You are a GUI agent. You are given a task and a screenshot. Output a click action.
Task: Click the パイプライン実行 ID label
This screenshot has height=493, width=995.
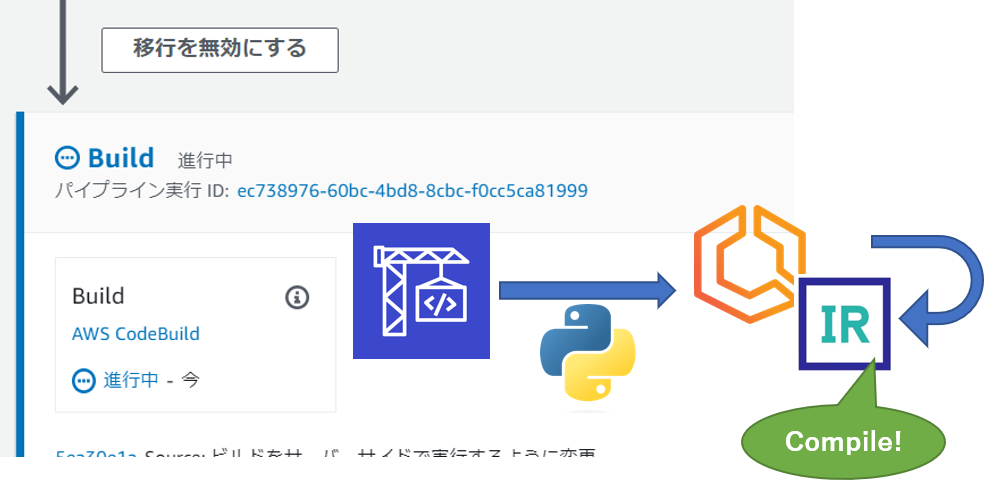pos(142,191)
